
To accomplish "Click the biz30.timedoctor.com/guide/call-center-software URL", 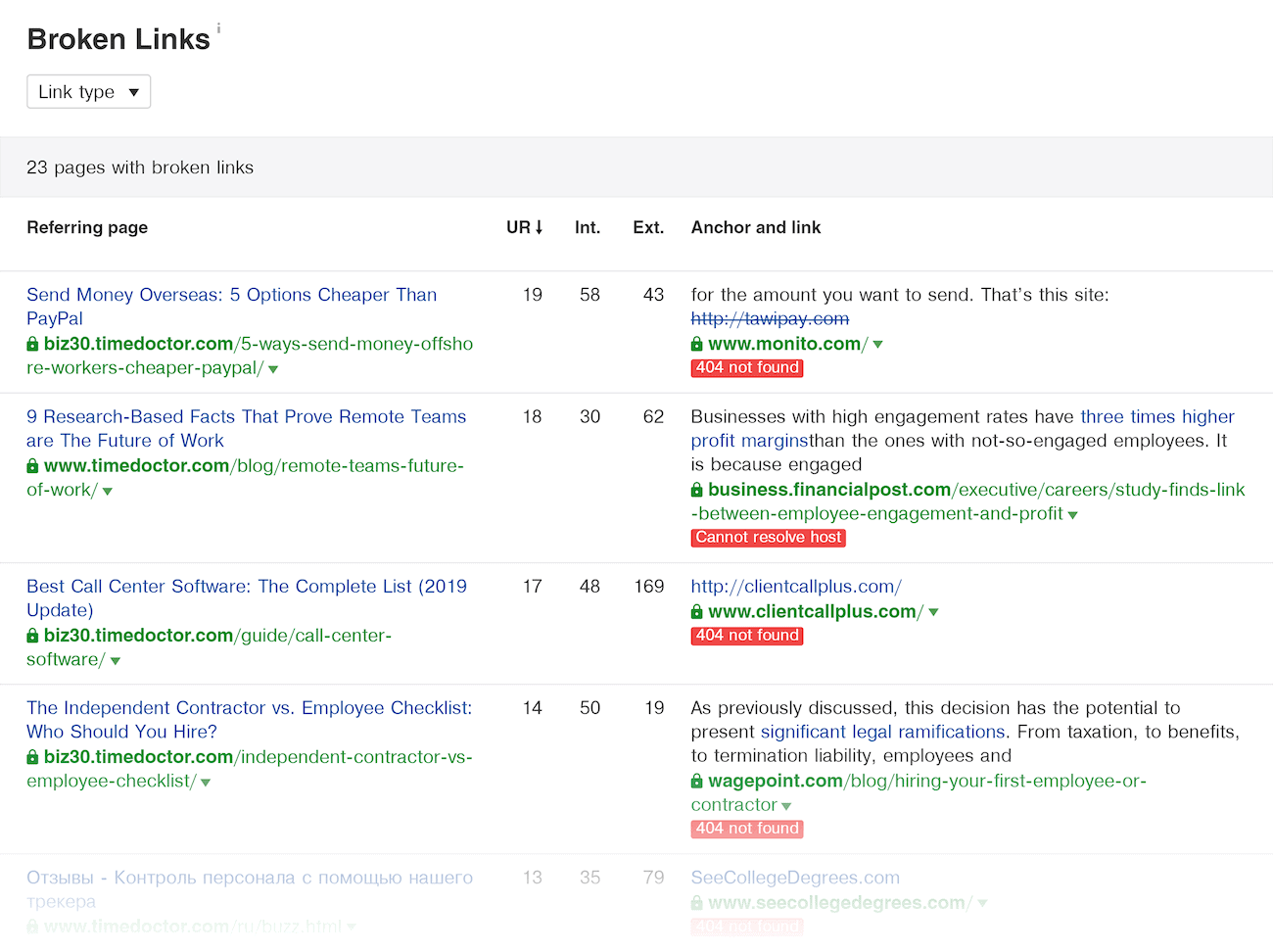I will [209, 647].
